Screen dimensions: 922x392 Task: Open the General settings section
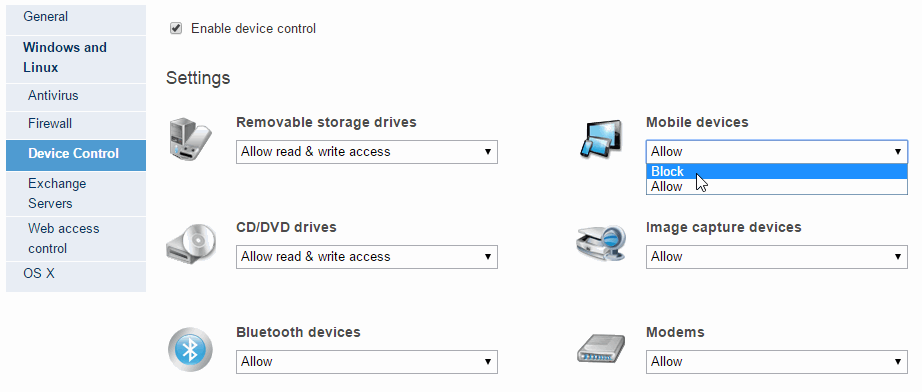76,18
